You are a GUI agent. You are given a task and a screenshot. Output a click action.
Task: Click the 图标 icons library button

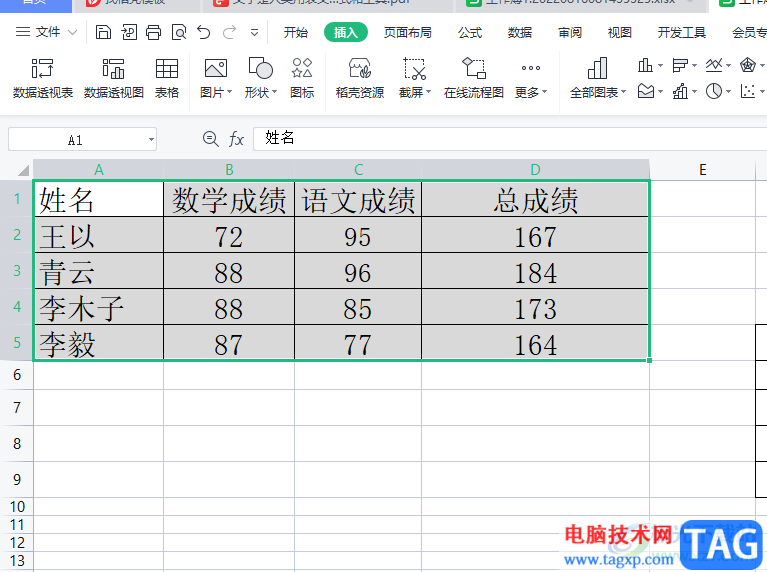click(x=302, y=78)
